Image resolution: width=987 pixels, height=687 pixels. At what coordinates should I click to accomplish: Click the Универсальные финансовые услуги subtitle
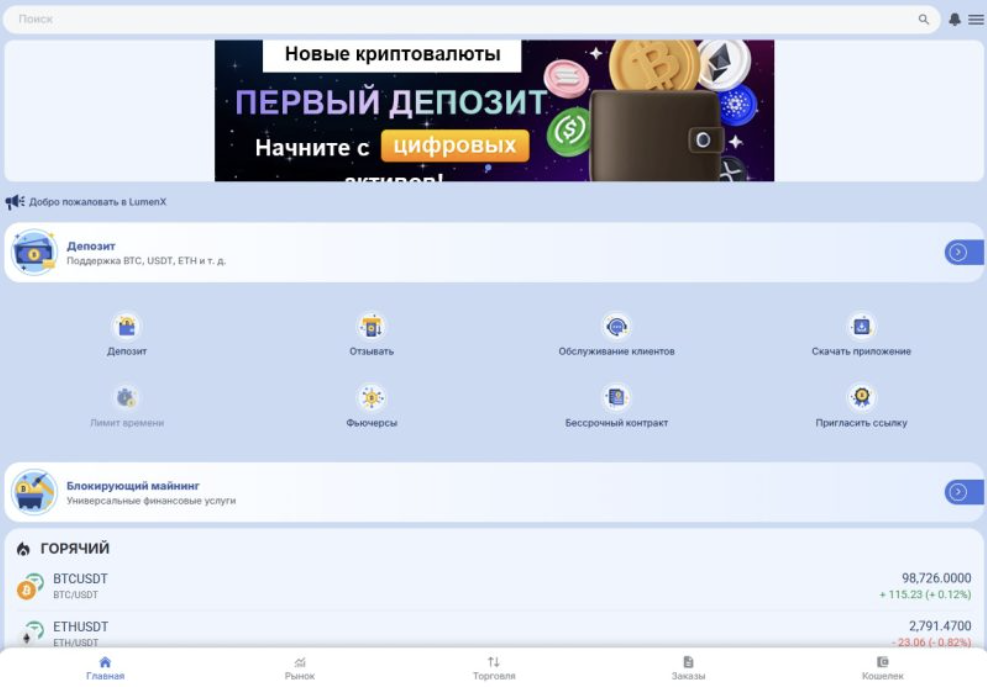pyautogui.click(x=151, y=501)
